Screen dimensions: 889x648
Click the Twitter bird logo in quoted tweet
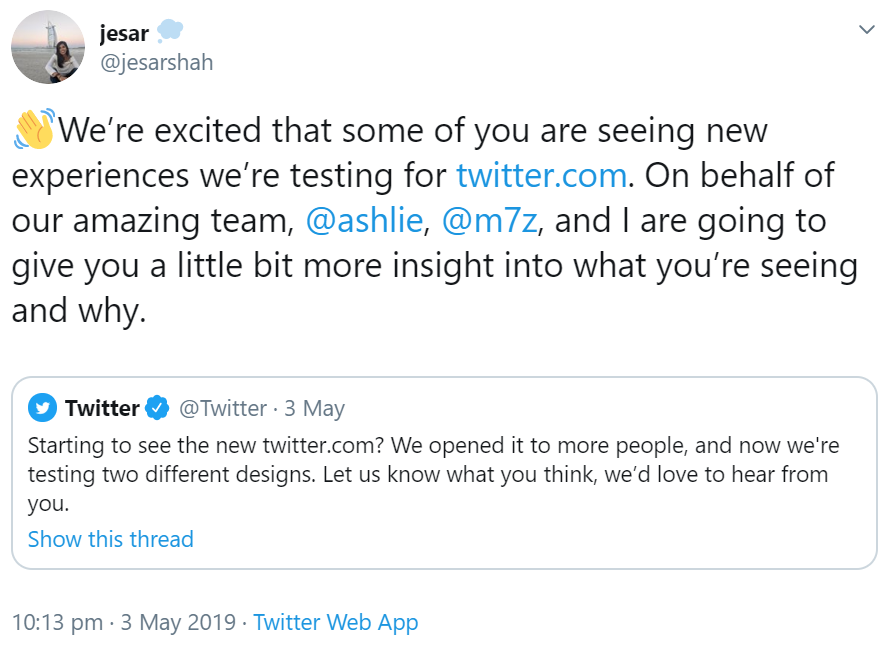[x=42, y=408]
